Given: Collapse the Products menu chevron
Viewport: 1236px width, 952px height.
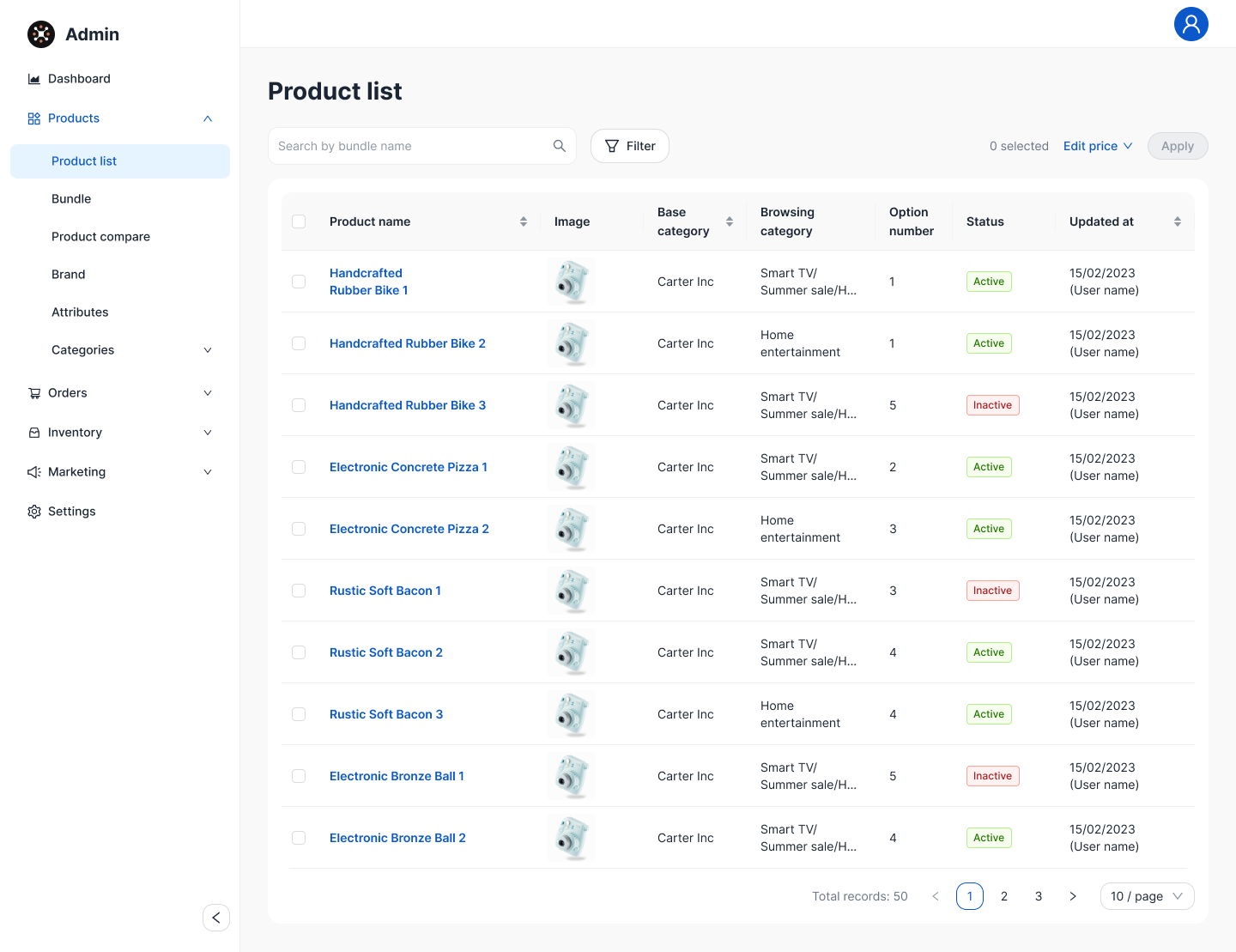Looking at the screenshot, I should [208, 118].
